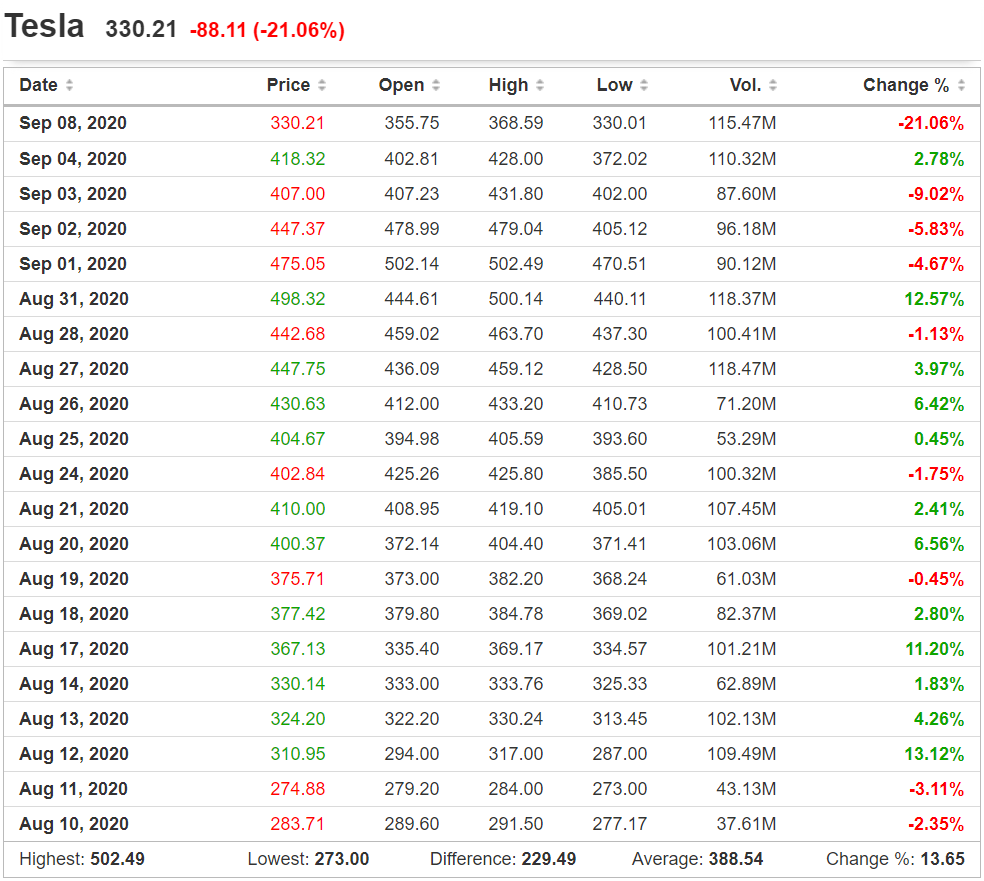Click sort arrows beside Vol. header

(773, 85)
